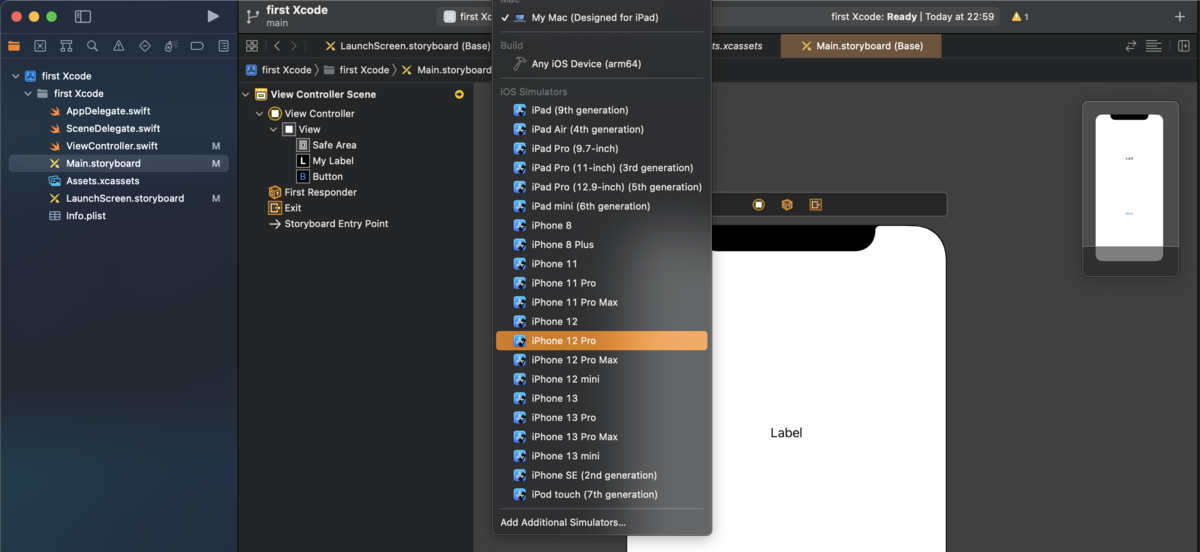Run the project with the play button
Image resolution: width=1200 pixels, height=552 pixels.
212,16
